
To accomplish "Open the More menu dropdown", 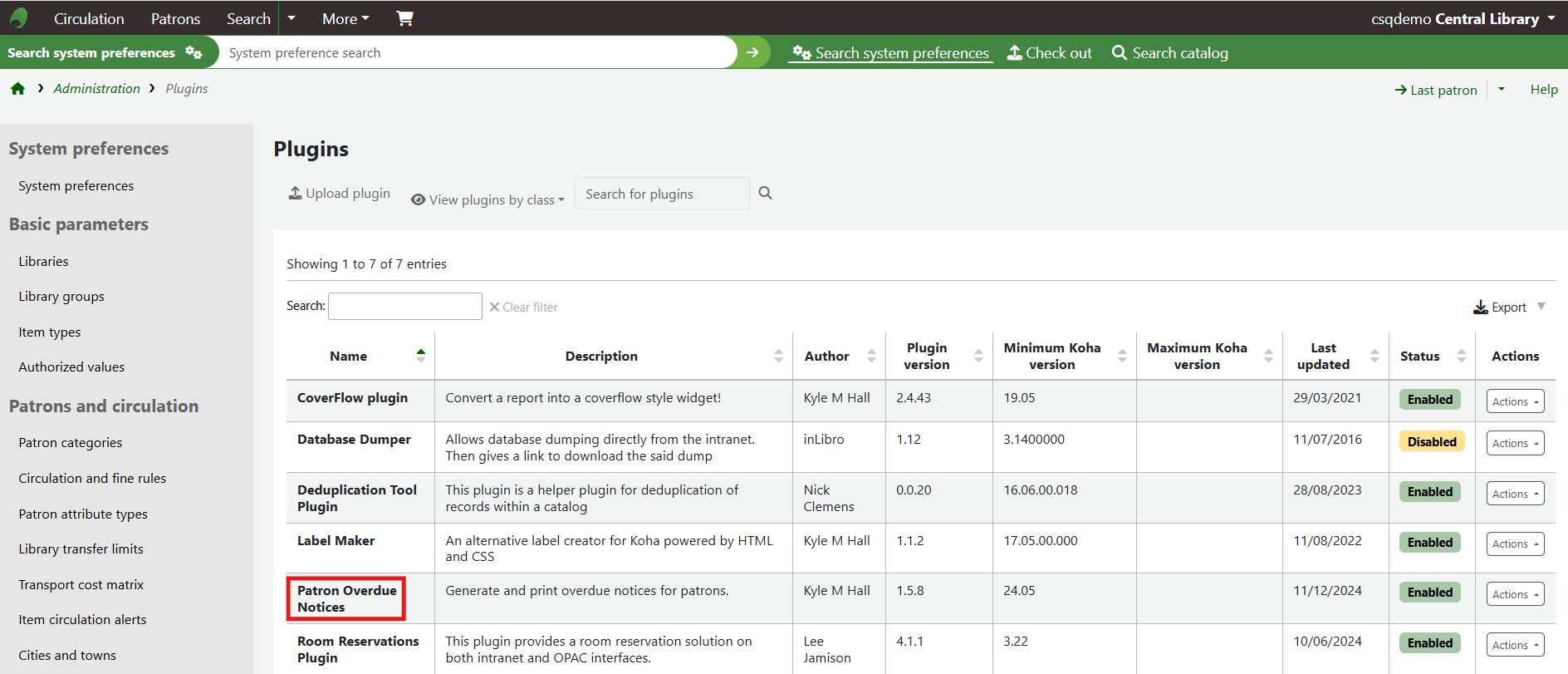I will click(345, 18).
